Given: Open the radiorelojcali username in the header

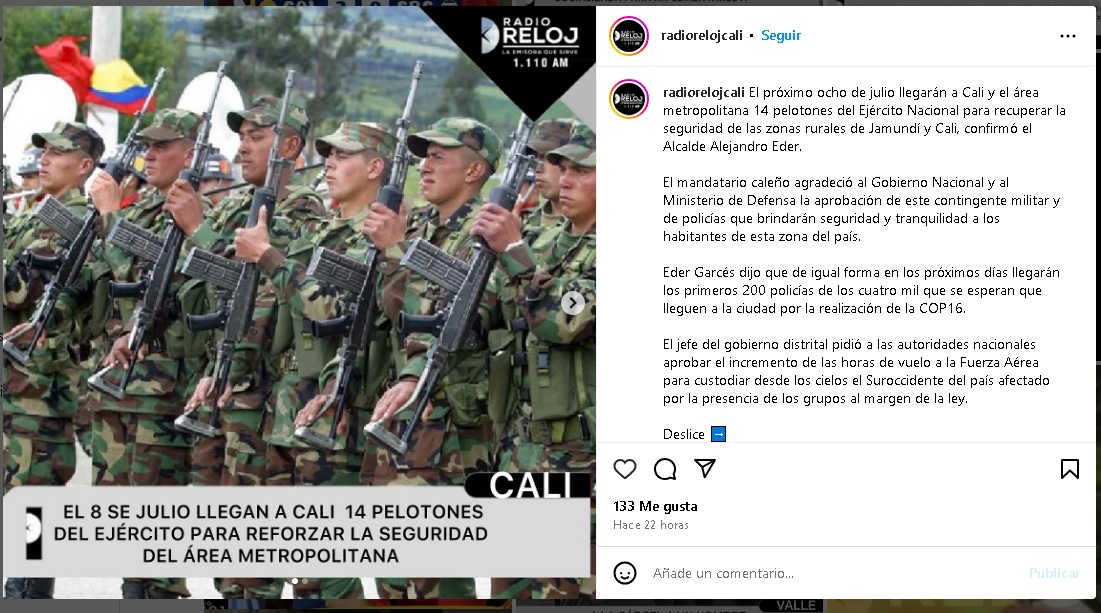Looking at the screenshot, I should (701, 35).
